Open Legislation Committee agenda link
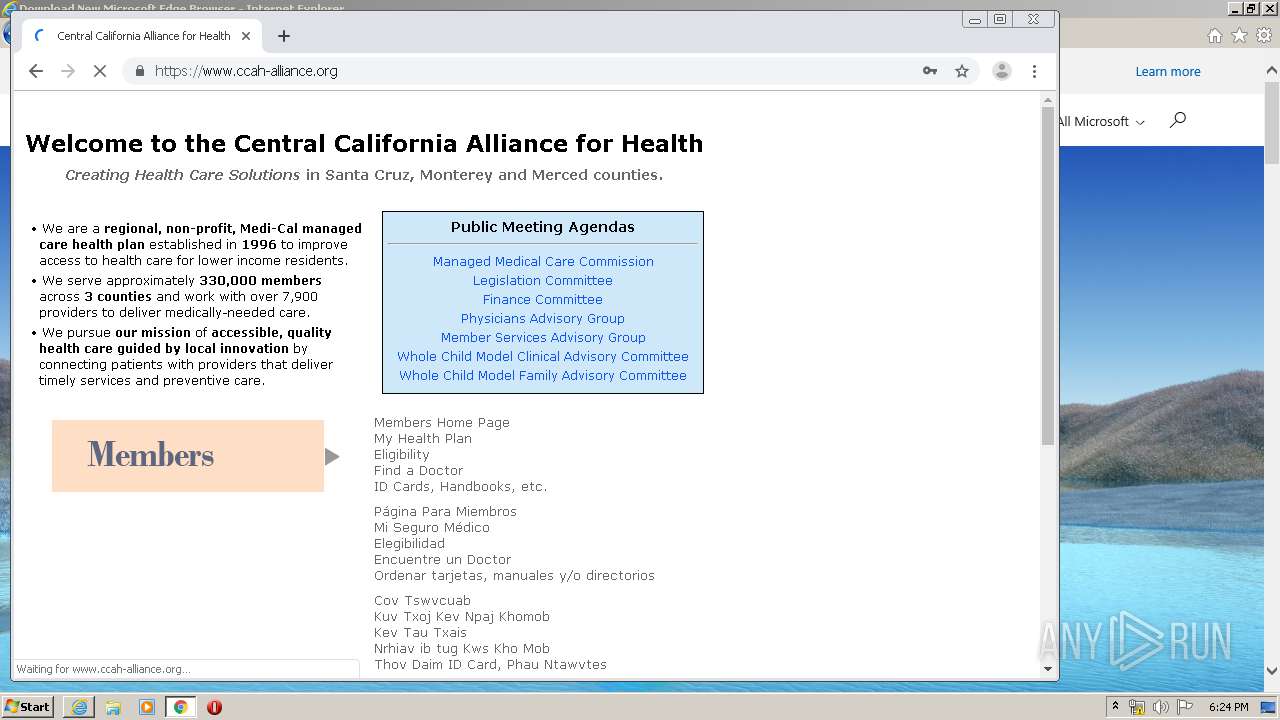 coord(543,281)
